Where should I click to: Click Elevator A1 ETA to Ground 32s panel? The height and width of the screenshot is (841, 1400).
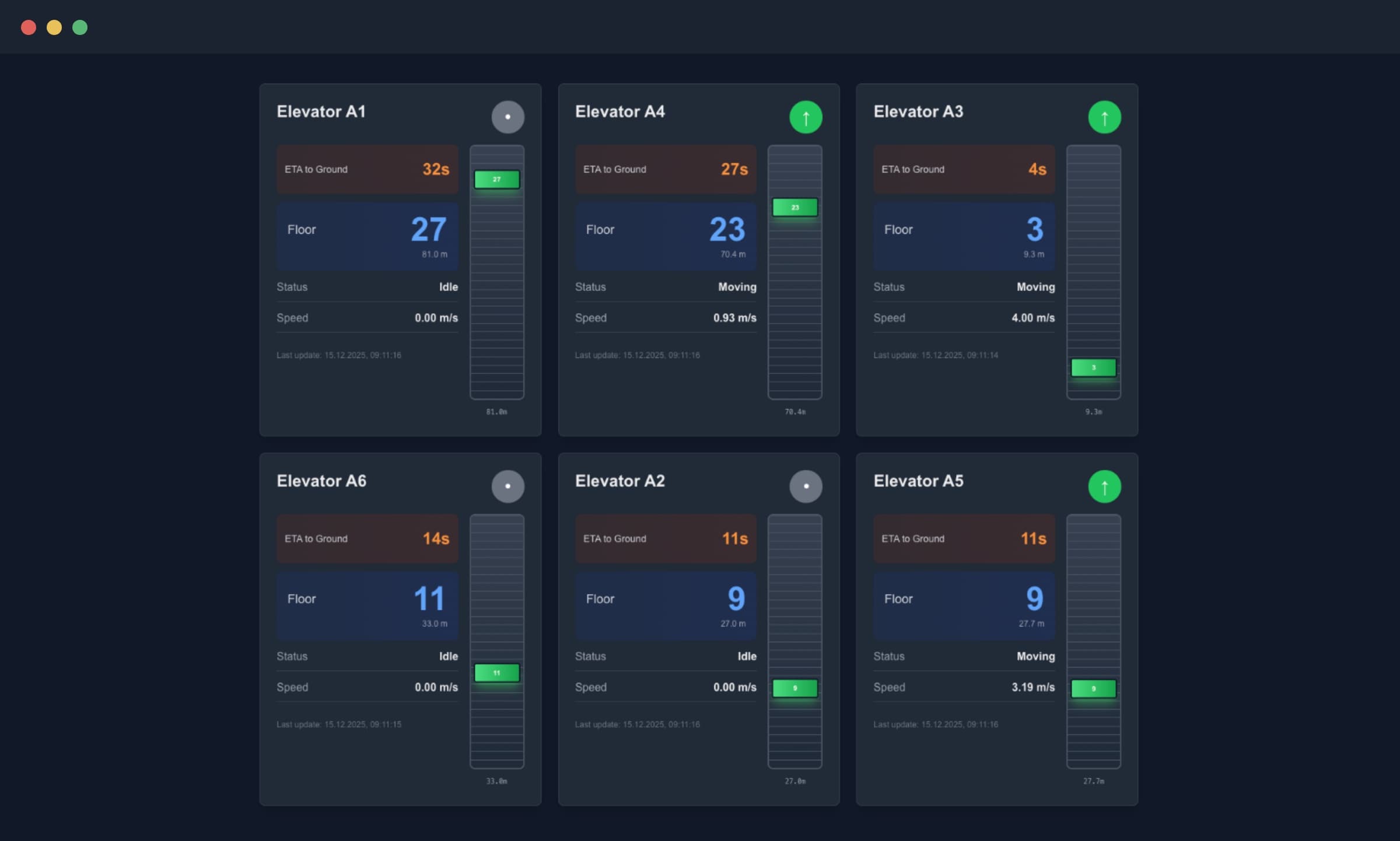point(367,169)
